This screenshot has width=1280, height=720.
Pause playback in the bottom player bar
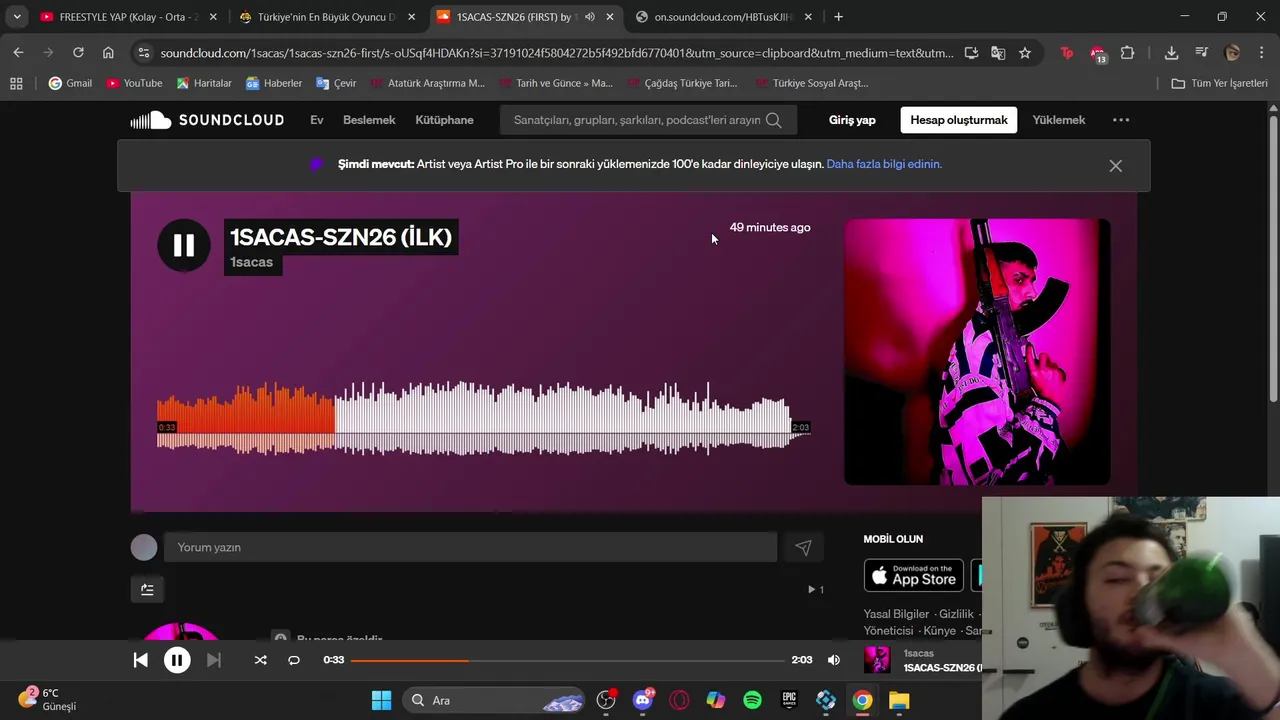point(177,660)
